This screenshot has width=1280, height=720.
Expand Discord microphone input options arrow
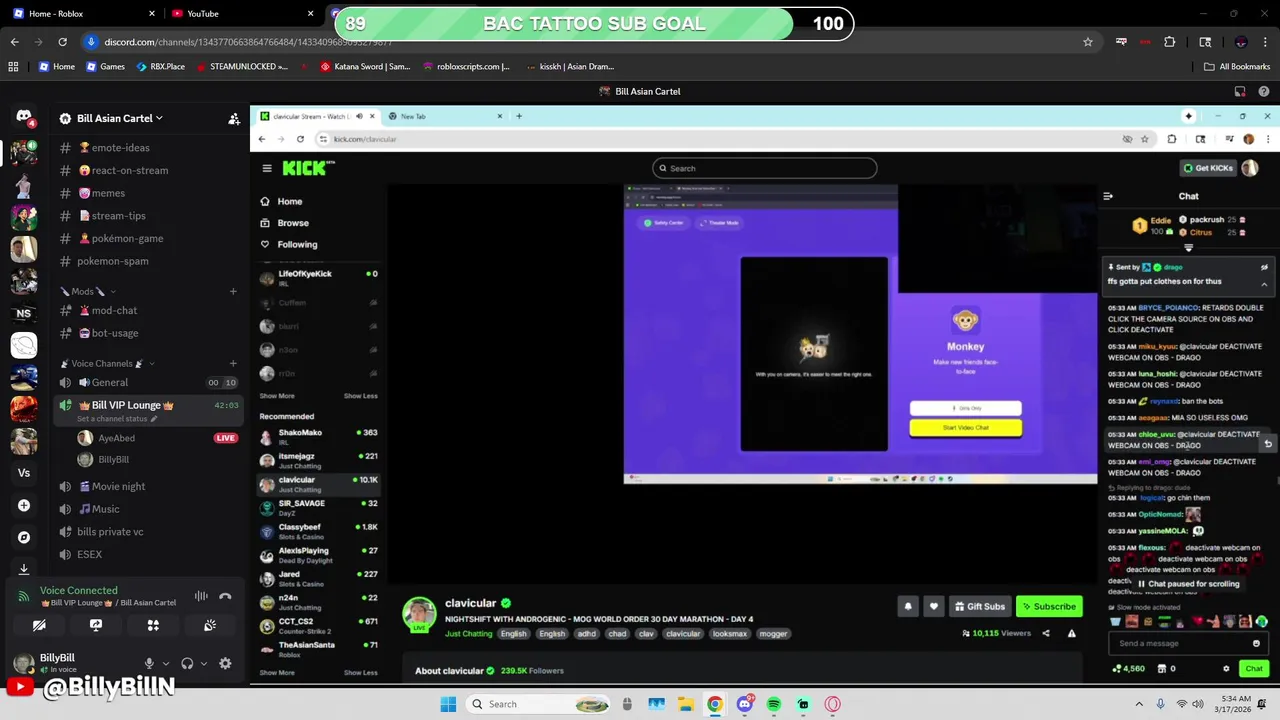pos(165,663)
